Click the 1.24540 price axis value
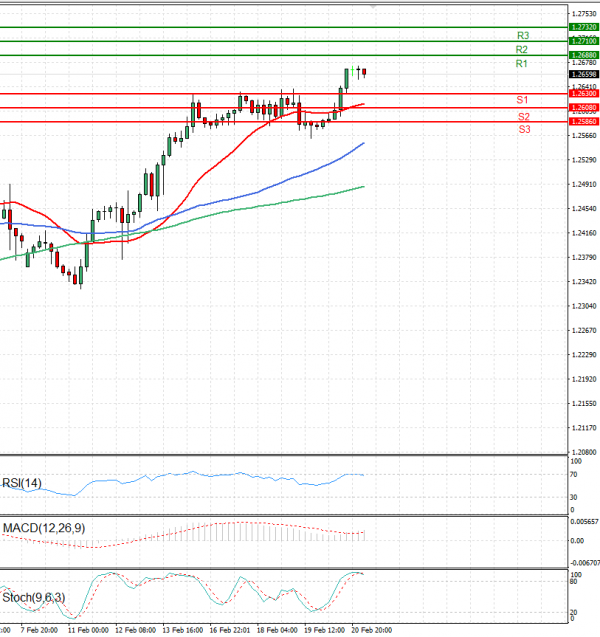 click(x=584, y=209)
